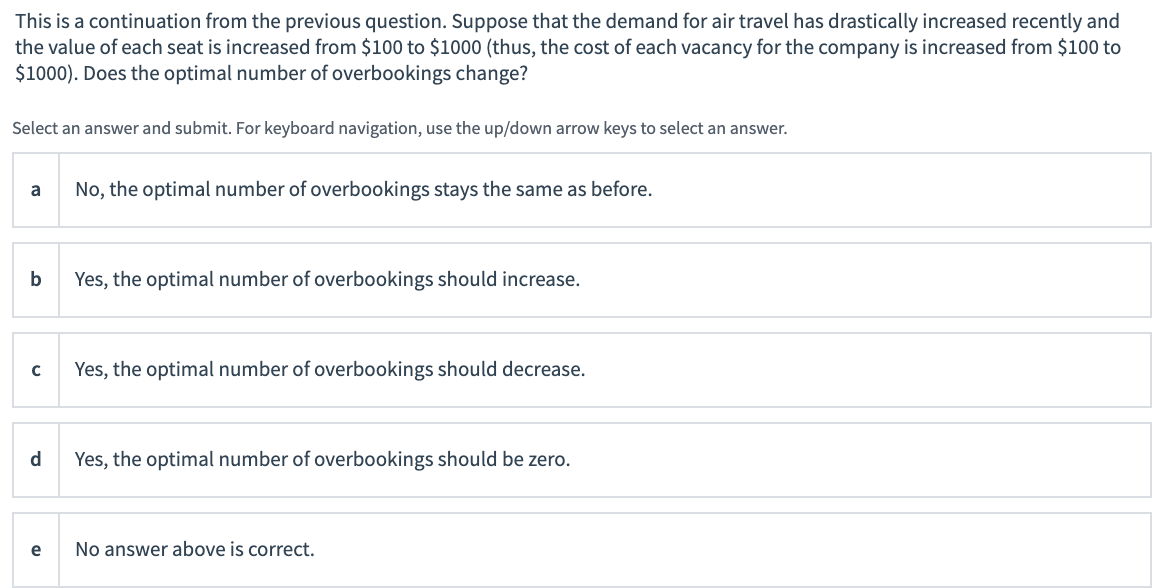Choose 'overbookings stays the same as before'
Viewport: 1152px width, 588px height.
360,190
